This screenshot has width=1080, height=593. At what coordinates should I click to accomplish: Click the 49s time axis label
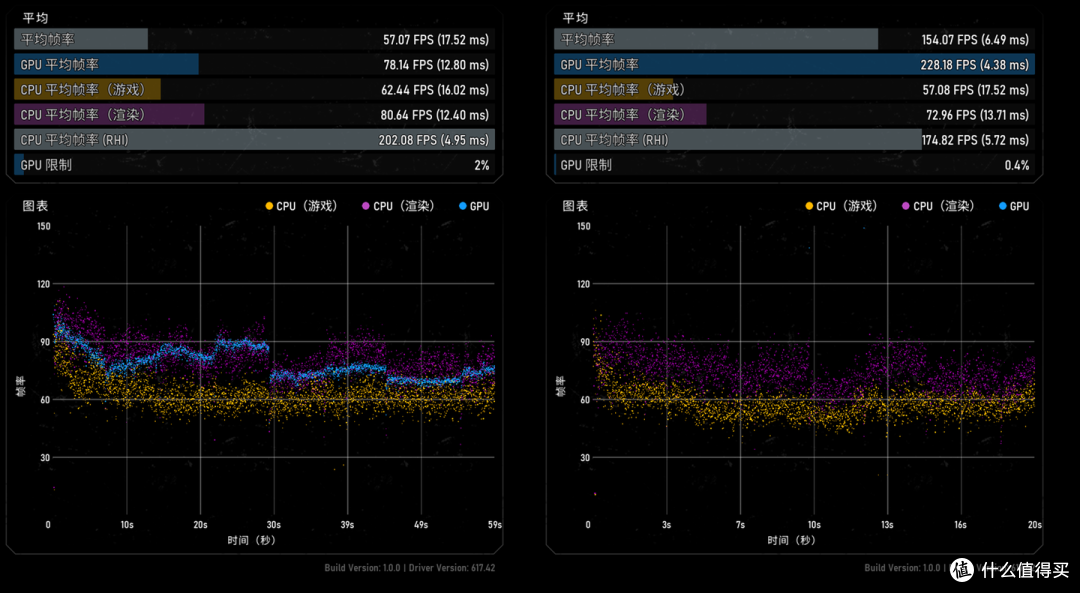pyautogui.click(x=421, y=525)
